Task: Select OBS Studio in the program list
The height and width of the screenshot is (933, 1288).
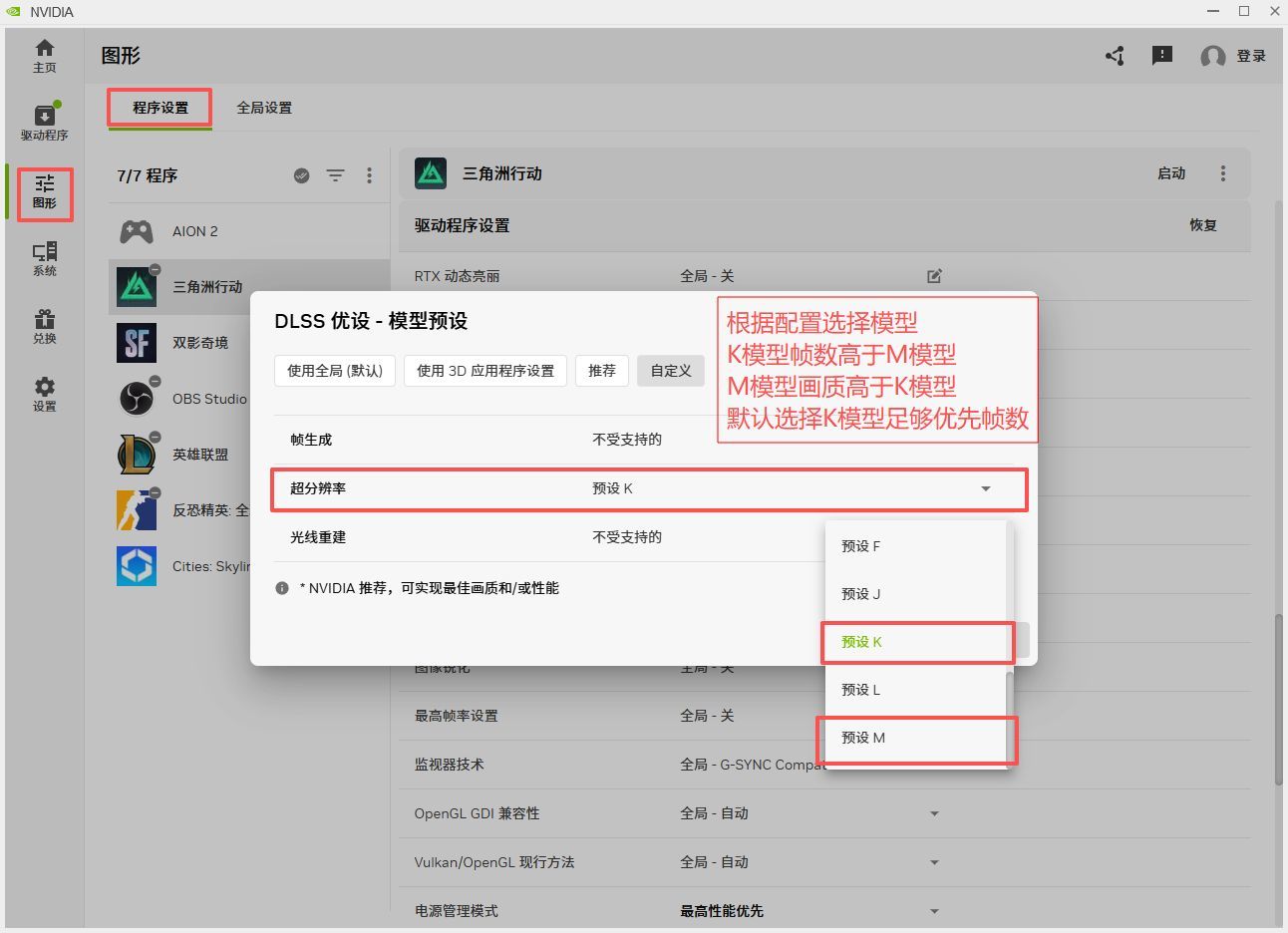Action: [x=179, y=399]
